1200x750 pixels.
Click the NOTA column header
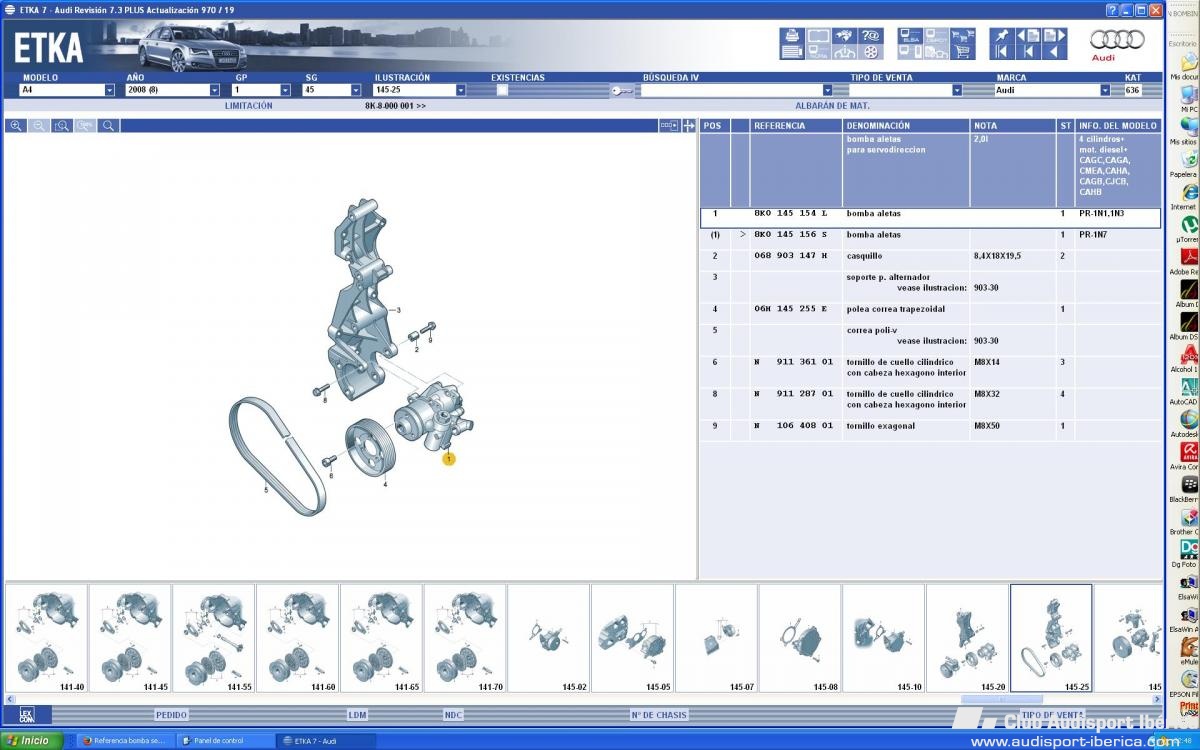pyautogui.click(x=1013, y=126)
